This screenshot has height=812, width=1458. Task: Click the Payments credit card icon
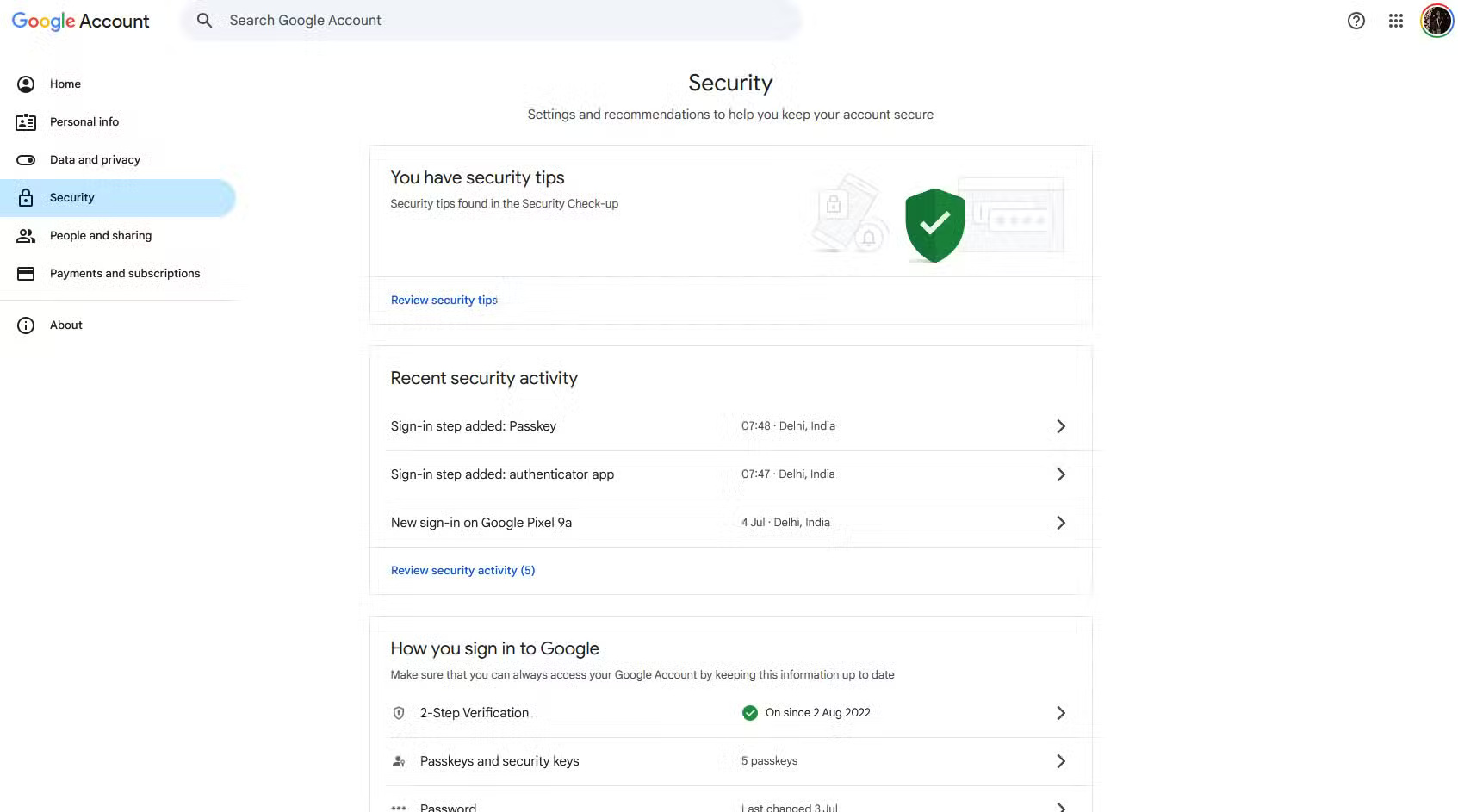tap(26, 274)
